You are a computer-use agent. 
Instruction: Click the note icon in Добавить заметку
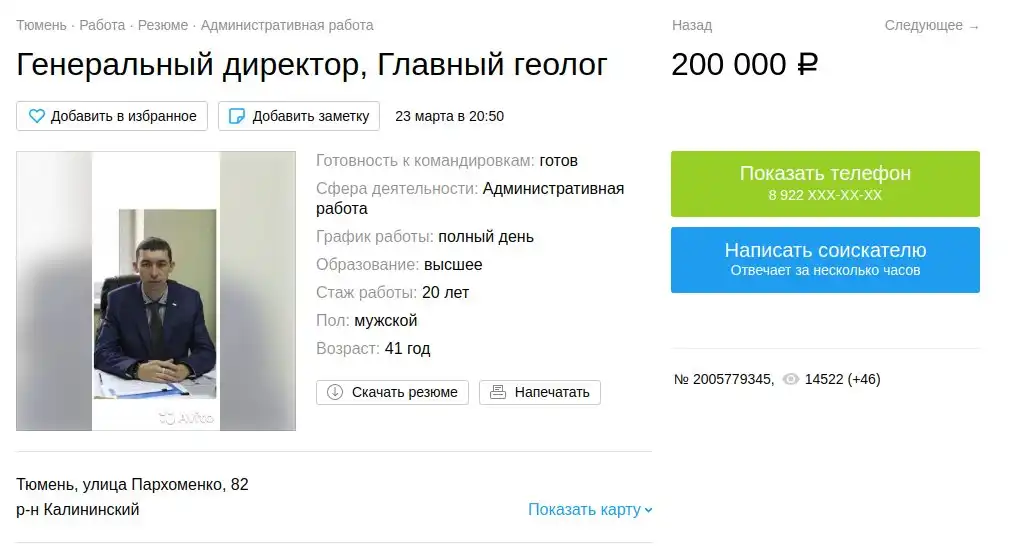coord(237,116)
